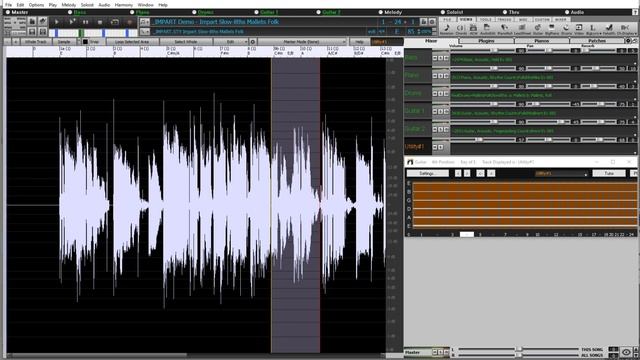Mute the Bass track in mixer
The height and width of the screenshot is (360, 640).
coord(435,58)
